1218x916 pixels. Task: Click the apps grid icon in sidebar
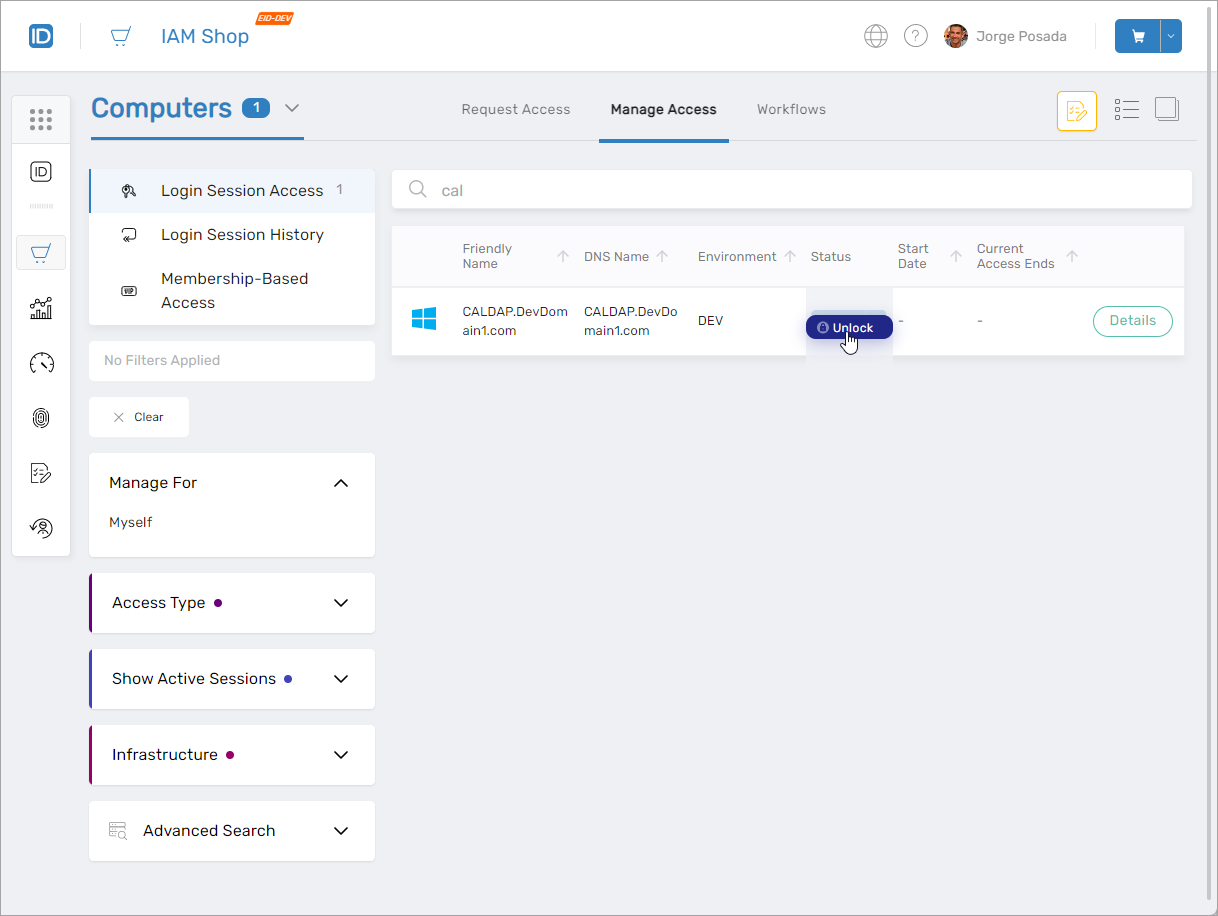click(41, 120)
